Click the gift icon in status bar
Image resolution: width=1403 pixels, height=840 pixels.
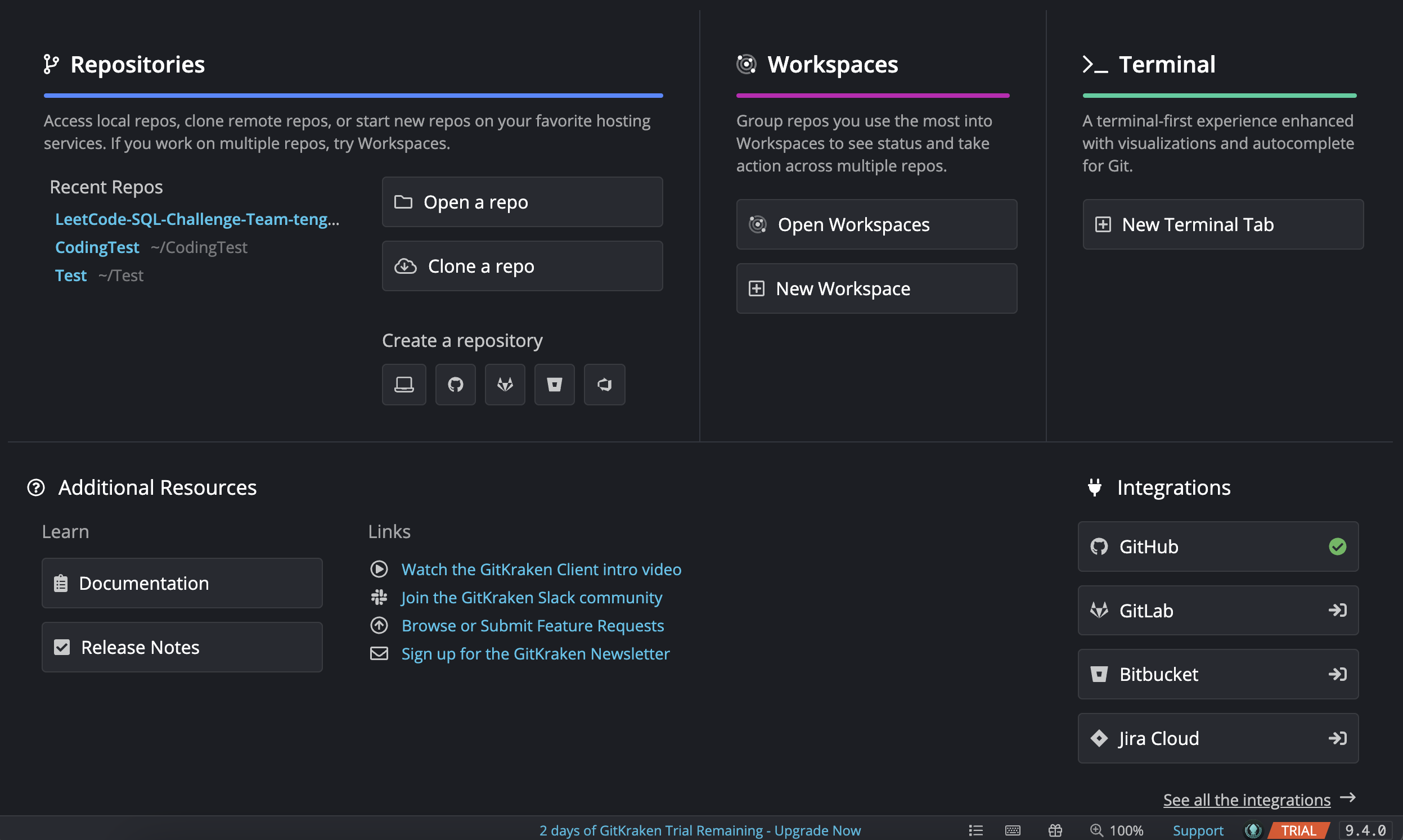coord(1055,830)
